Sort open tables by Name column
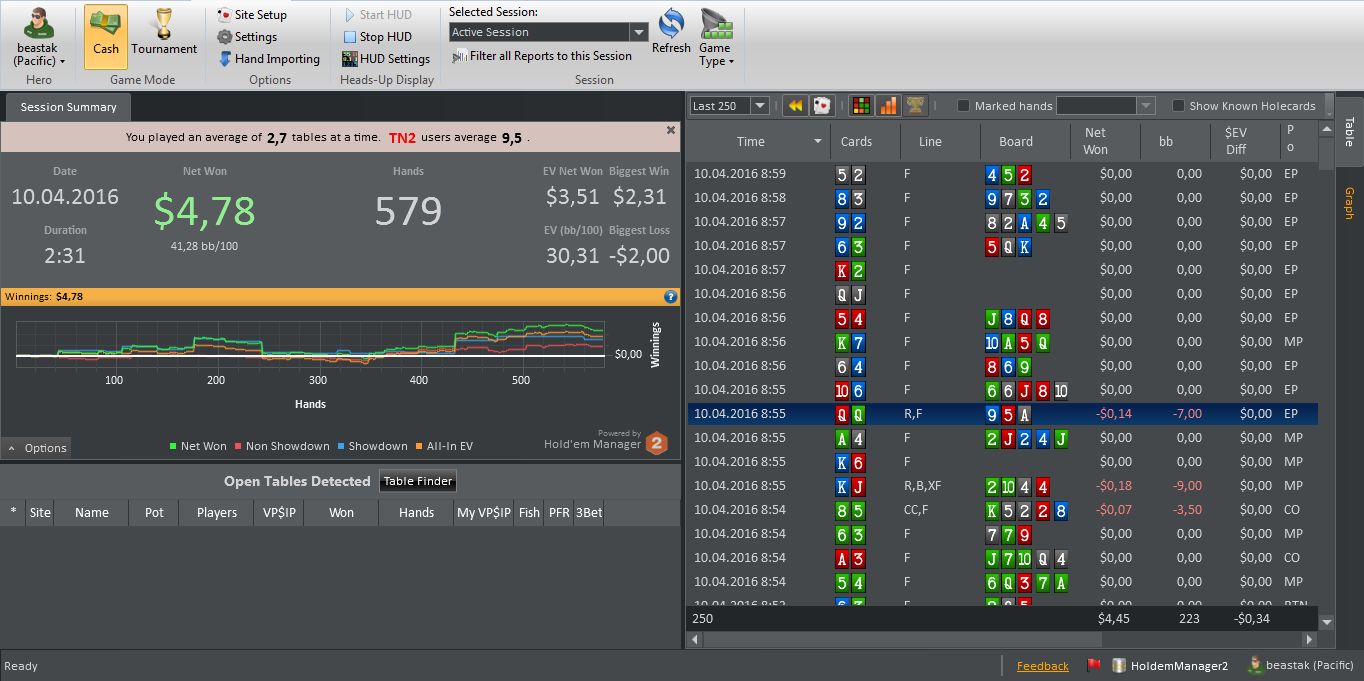1364x681 pixels. (92, 512)
